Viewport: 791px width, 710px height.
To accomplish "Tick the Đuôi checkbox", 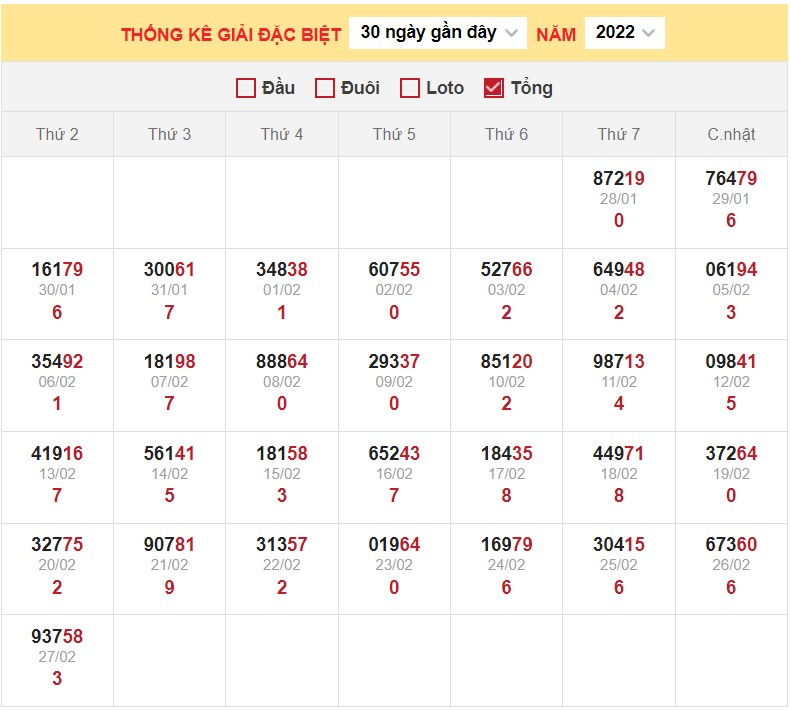I will (325, 88).
